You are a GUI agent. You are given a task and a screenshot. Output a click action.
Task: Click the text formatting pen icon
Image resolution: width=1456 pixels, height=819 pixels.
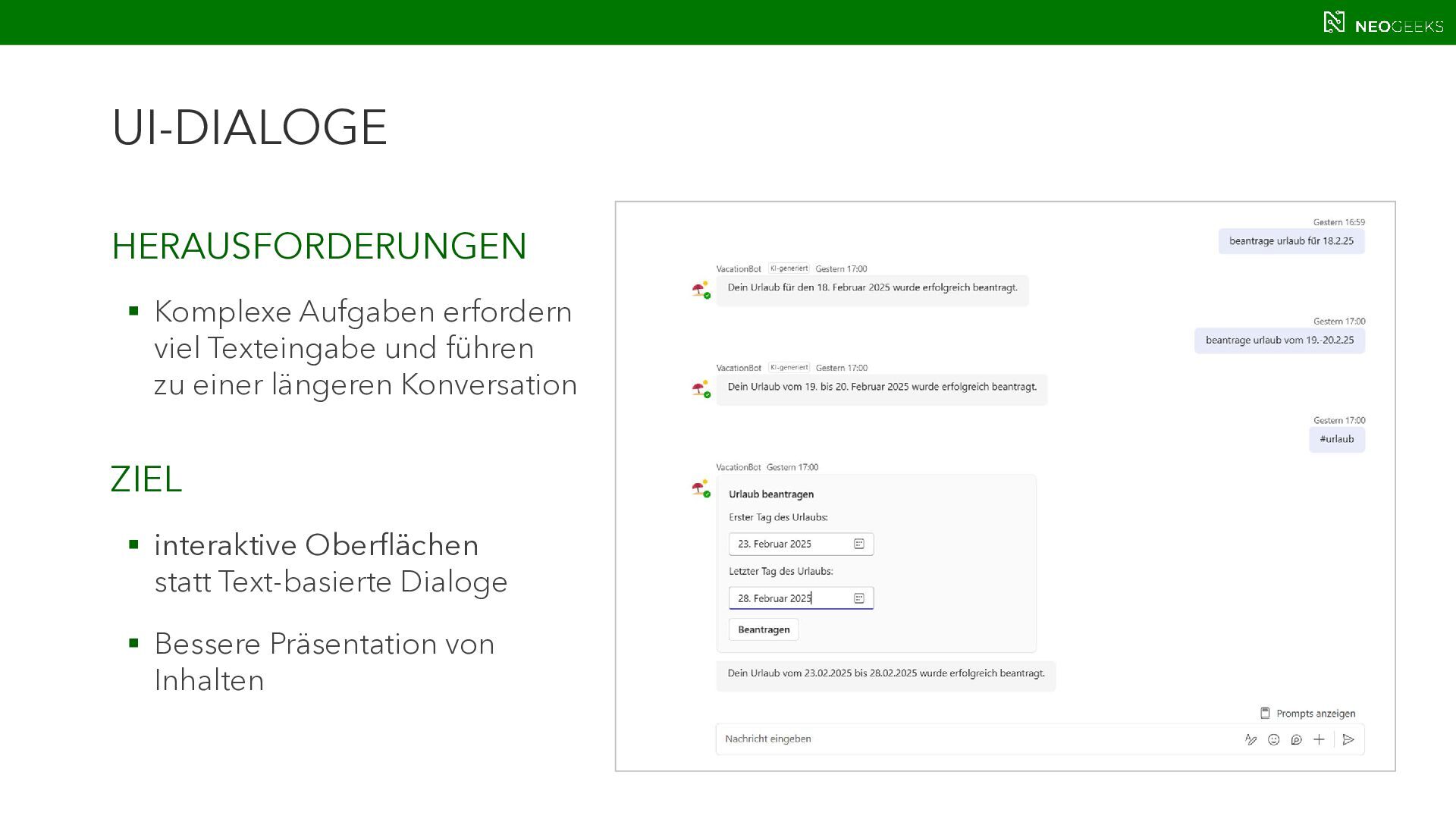click(x=1250, y=739)
